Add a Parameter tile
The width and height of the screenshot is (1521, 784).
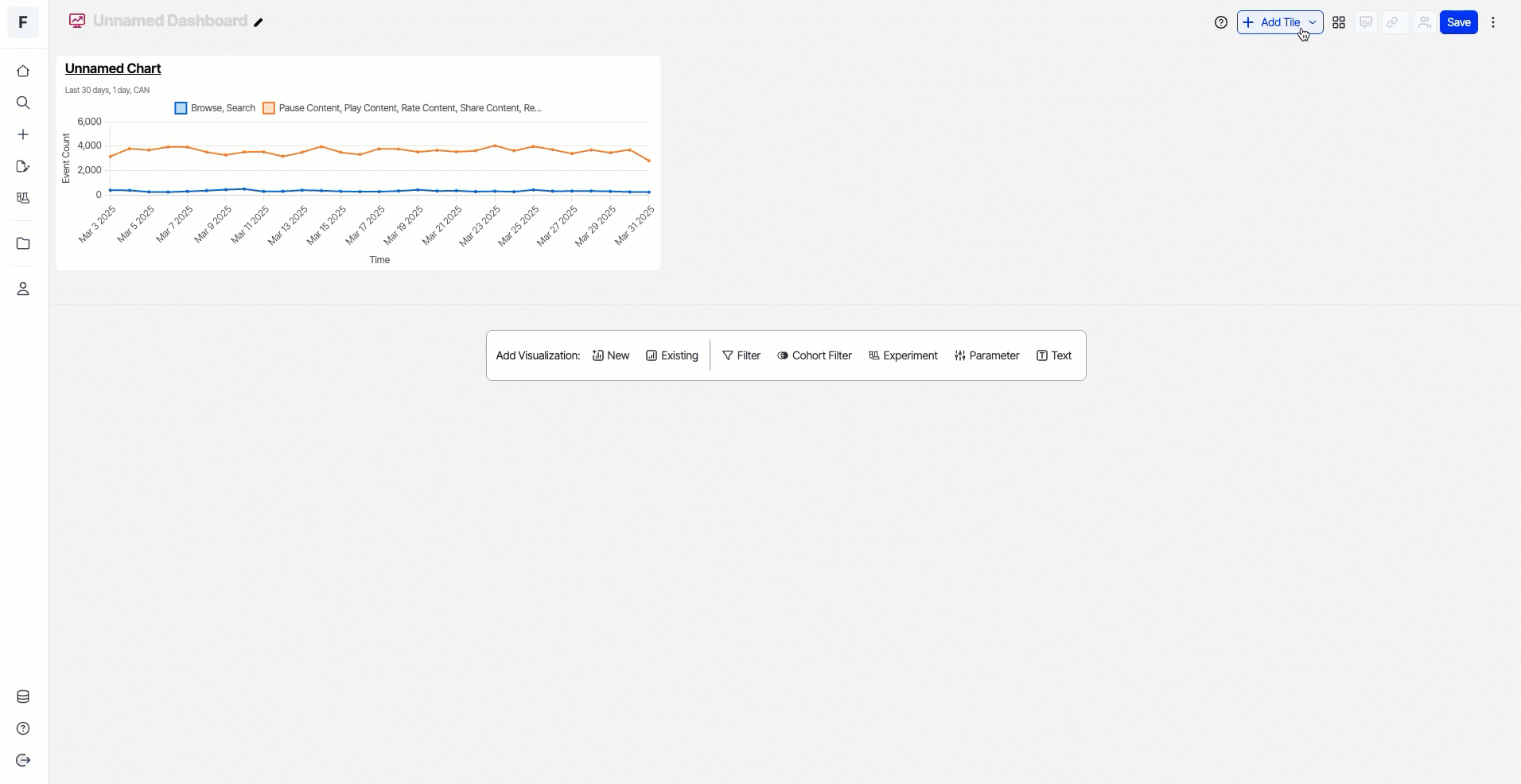click(x=986, y=355)
